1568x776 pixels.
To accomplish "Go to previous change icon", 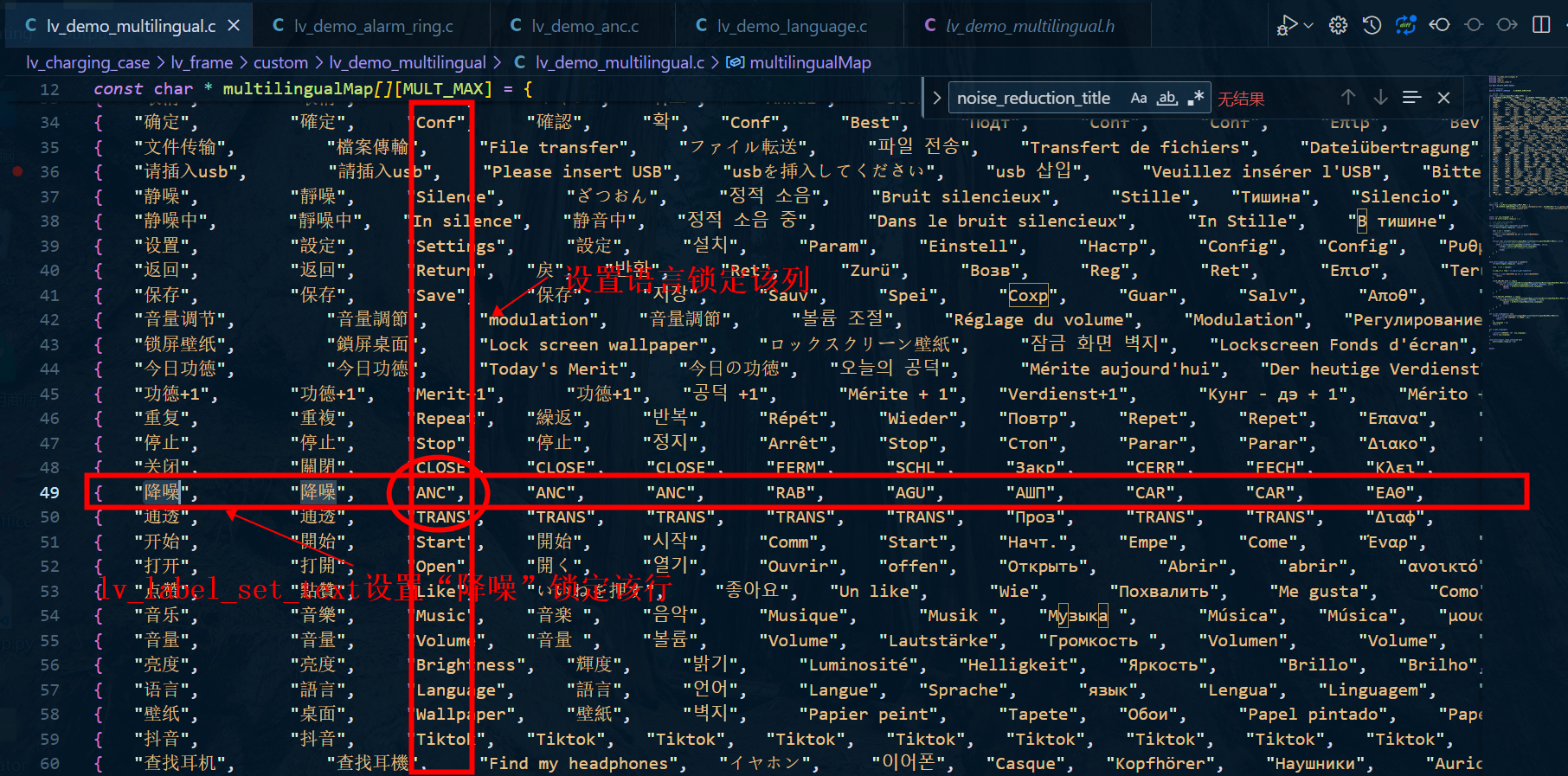I will pyautogui.click(x=1440, y=25).
